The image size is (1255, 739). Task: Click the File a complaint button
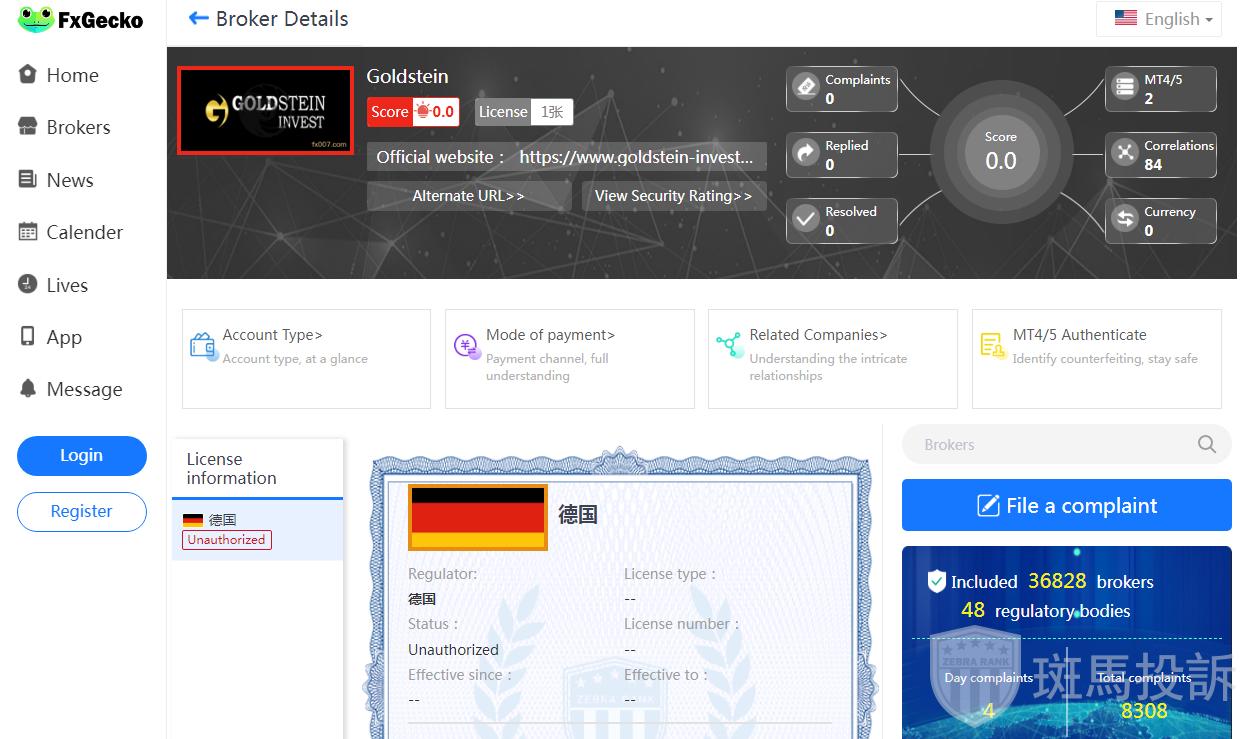(x=1066, y=505)
